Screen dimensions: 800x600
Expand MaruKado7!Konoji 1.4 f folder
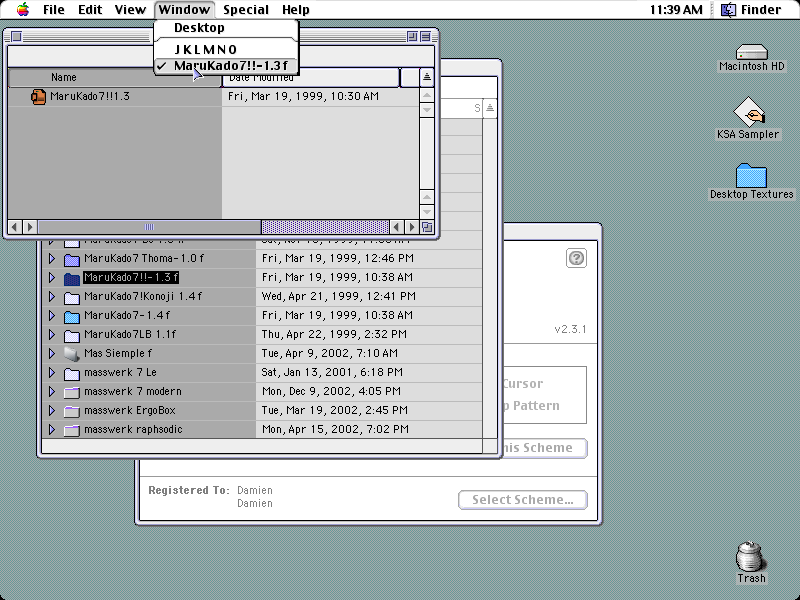[52, 296]
